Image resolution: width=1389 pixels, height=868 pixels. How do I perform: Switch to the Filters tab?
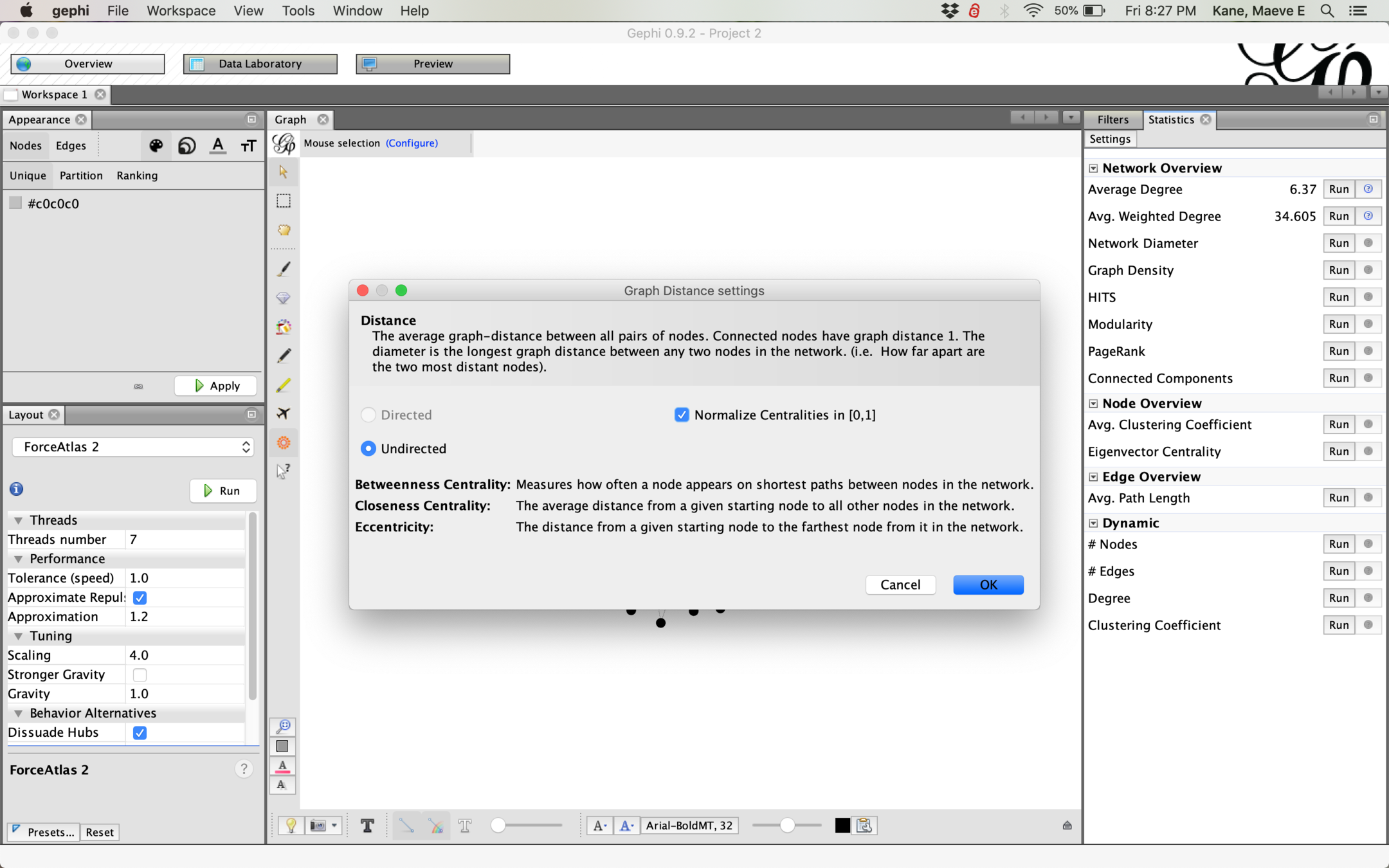point(1112,120)
